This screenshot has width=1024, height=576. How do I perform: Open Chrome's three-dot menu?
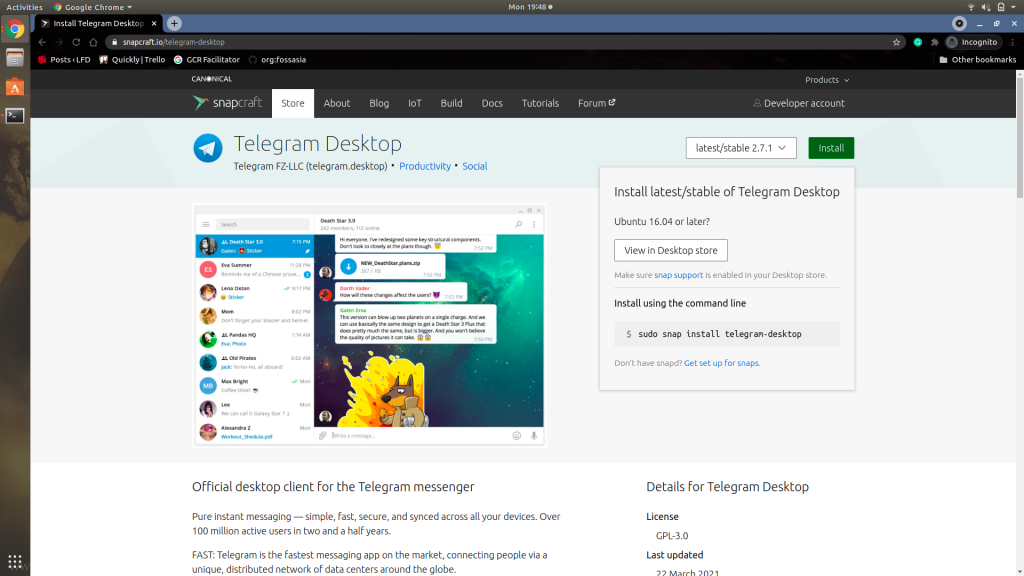click(x=1012, y=42)
